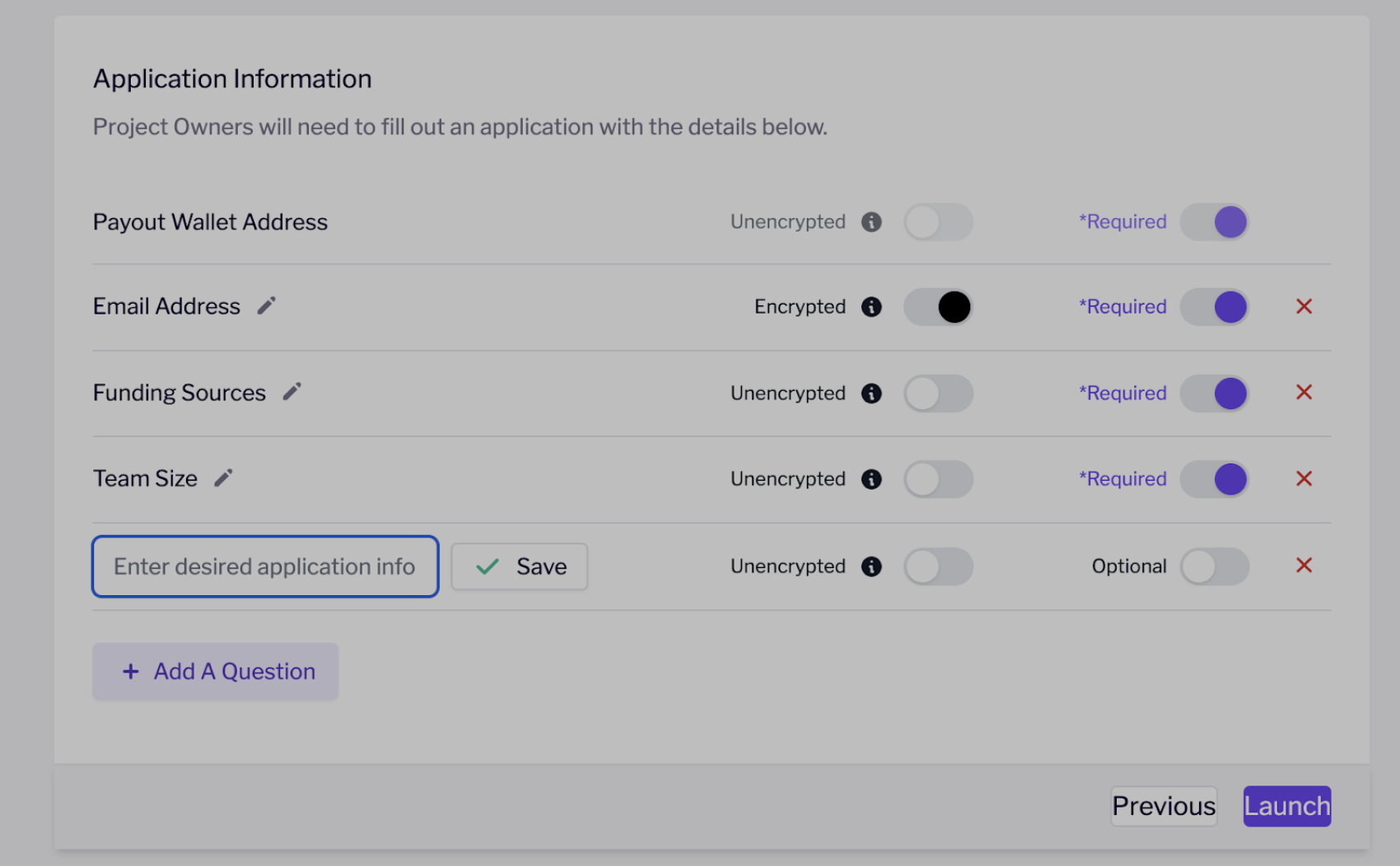This screenshot has height=866, width=1400.
Task: Enable encryption toggle for Team Size
Action: (x=938, y=479)
